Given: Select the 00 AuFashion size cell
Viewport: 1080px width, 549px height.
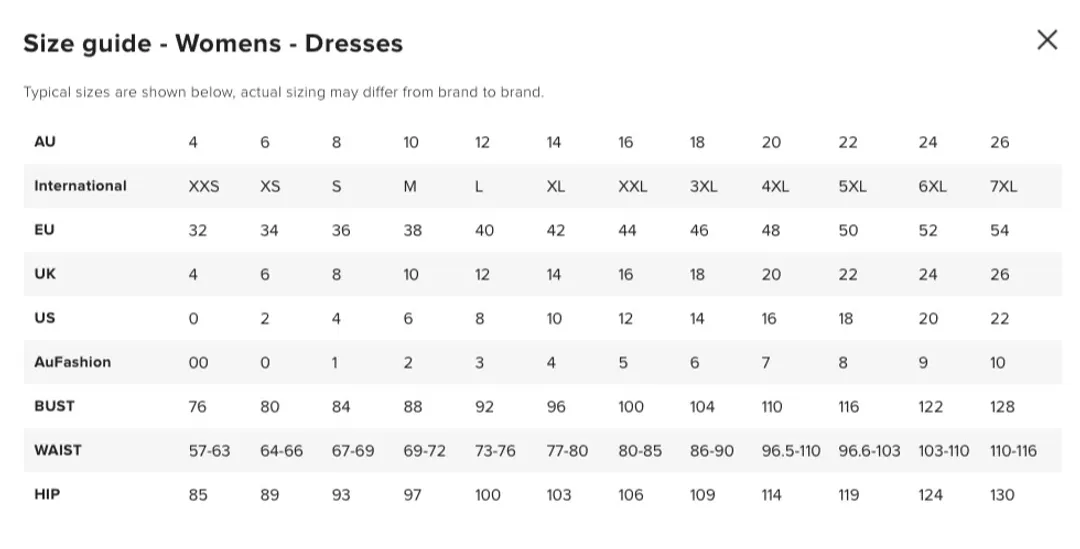Looking at the screenshot, I should coord(198,363).
